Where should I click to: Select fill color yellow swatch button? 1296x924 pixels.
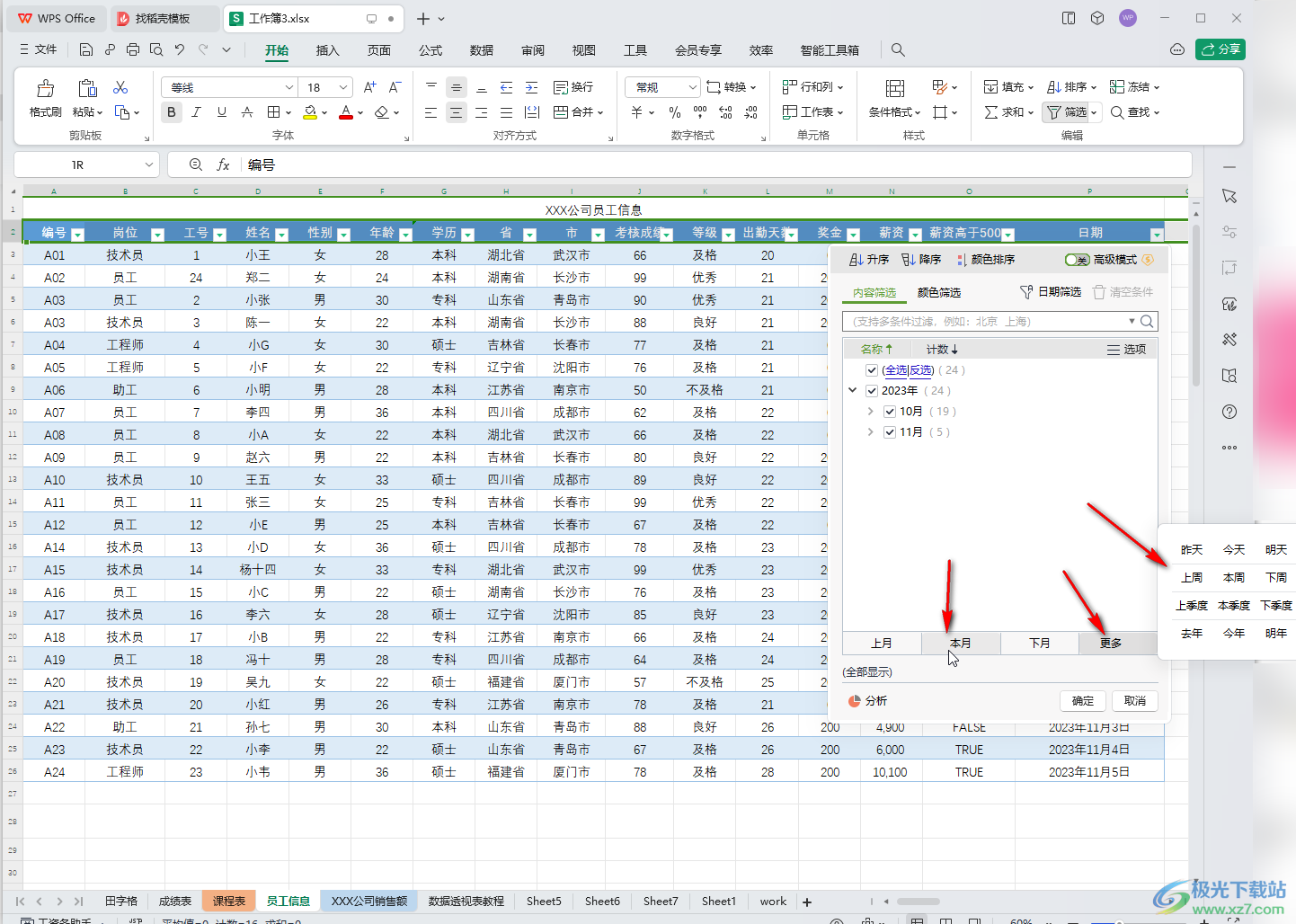point(309,112)
